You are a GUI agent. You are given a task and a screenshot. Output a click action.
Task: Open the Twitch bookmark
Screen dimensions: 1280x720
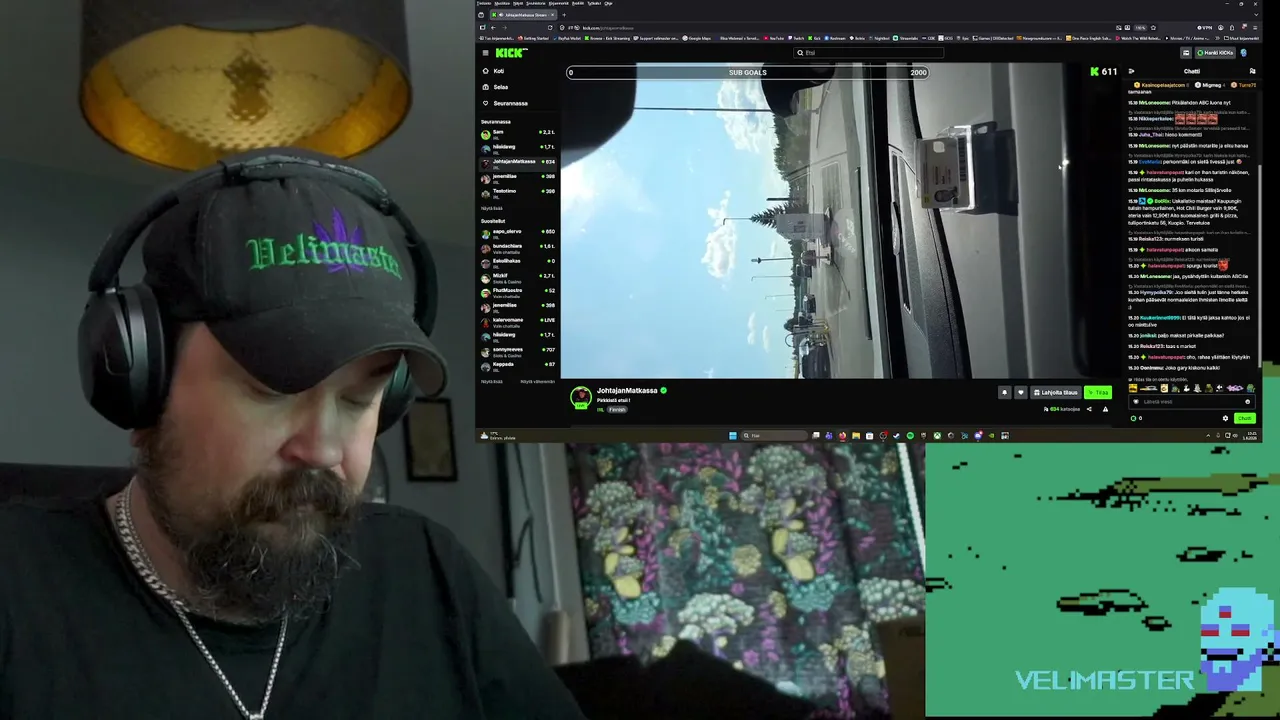coord(798,38)
